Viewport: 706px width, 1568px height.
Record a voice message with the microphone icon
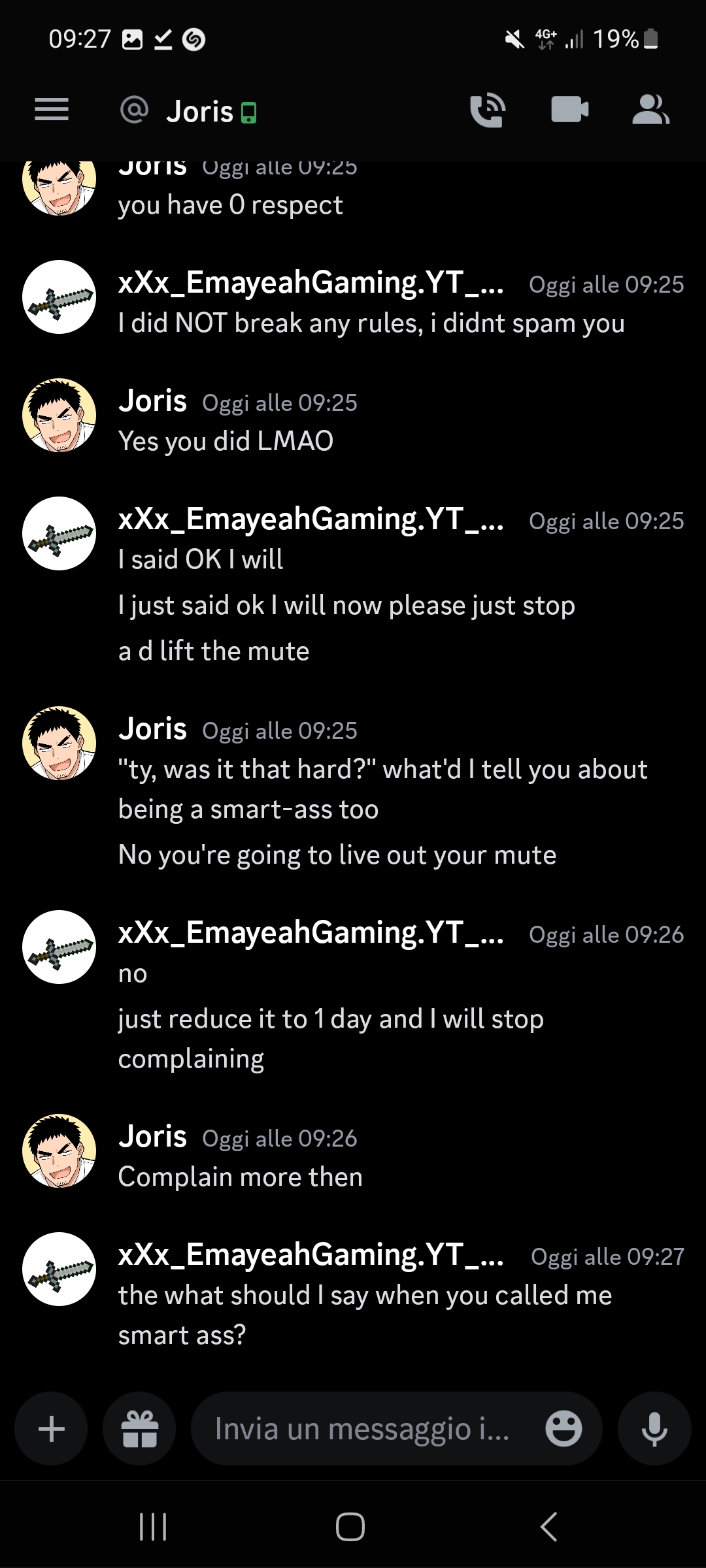(x=654, y=1428)
